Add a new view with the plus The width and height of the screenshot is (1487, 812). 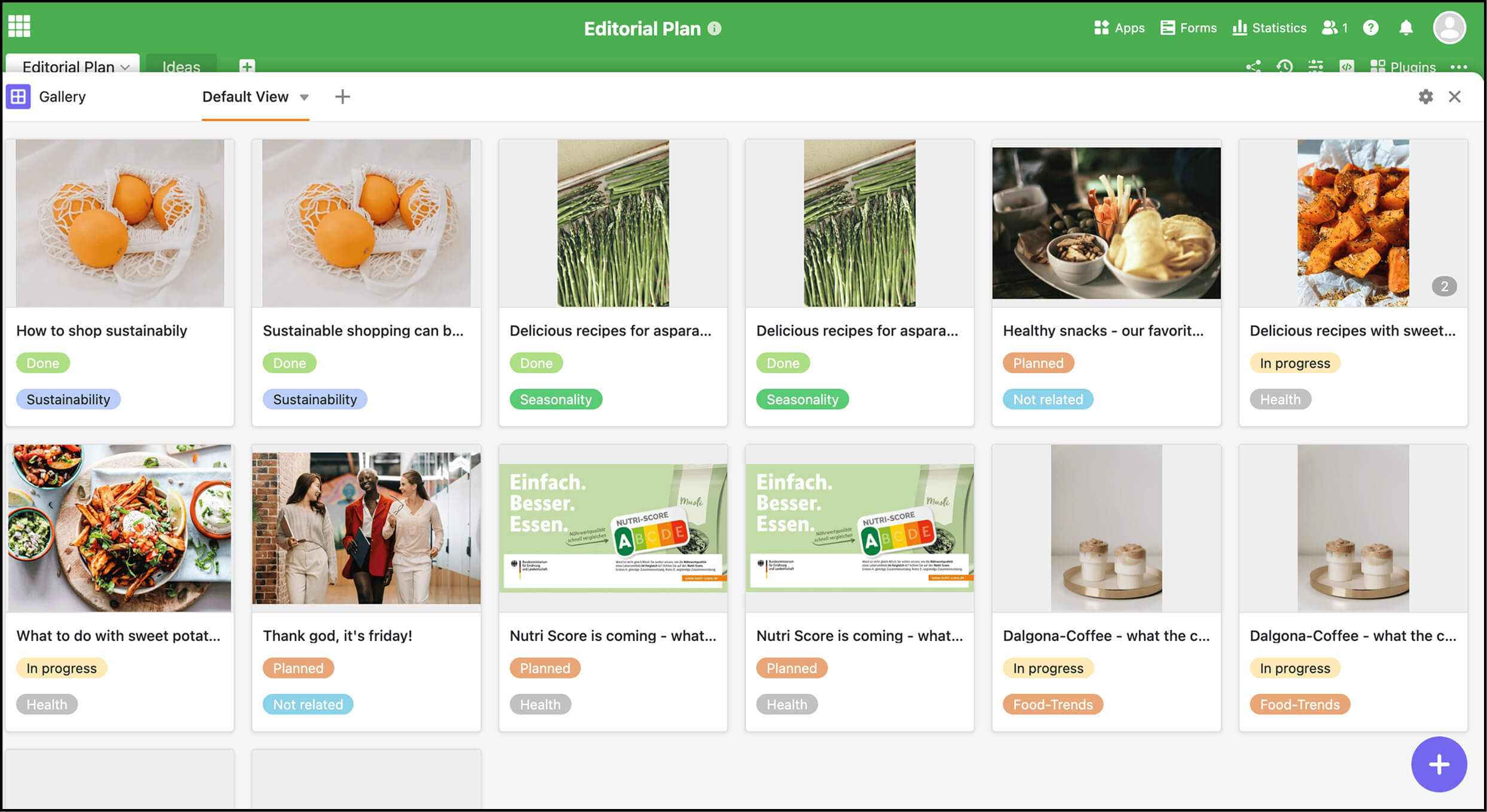pyautogui.click(x=342, y=97)
